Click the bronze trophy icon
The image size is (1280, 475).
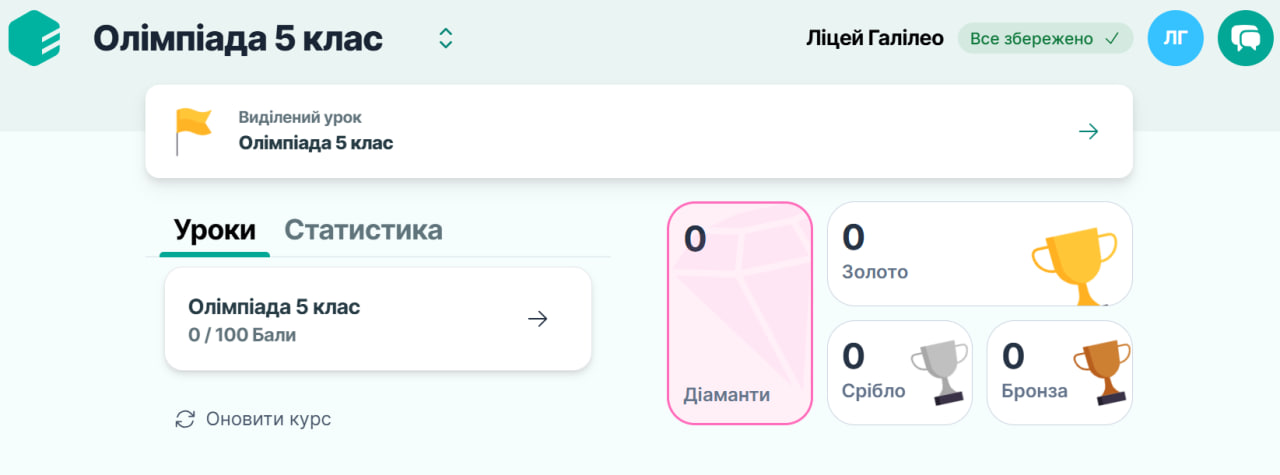coord(1100,370)
